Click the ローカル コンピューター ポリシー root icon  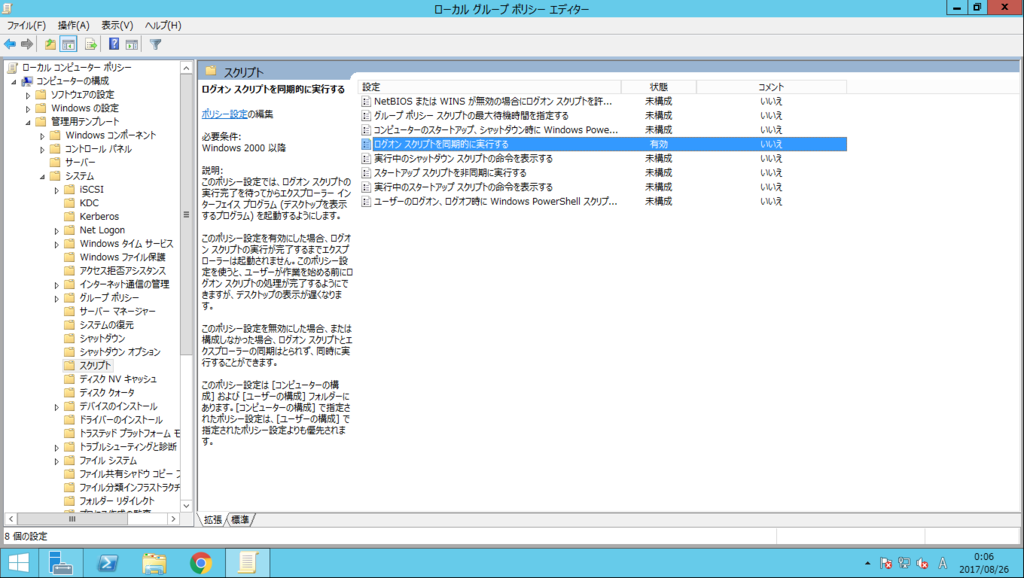[12, 67]
